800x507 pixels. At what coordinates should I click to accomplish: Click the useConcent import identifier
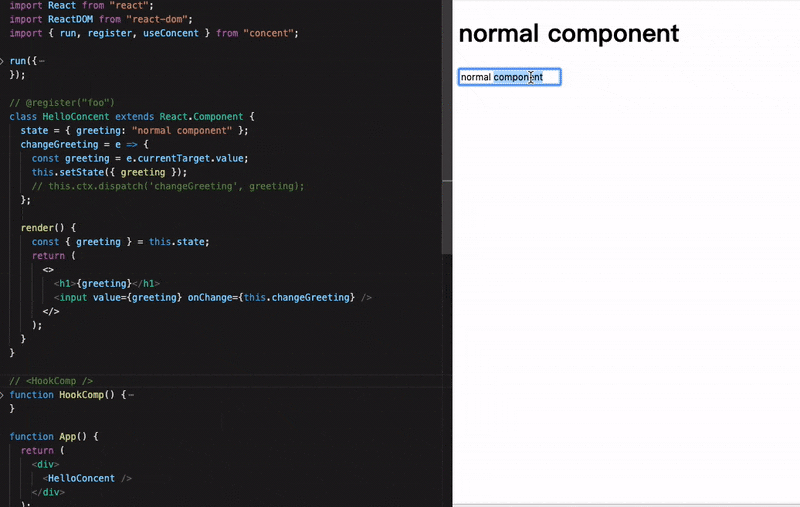170,33
